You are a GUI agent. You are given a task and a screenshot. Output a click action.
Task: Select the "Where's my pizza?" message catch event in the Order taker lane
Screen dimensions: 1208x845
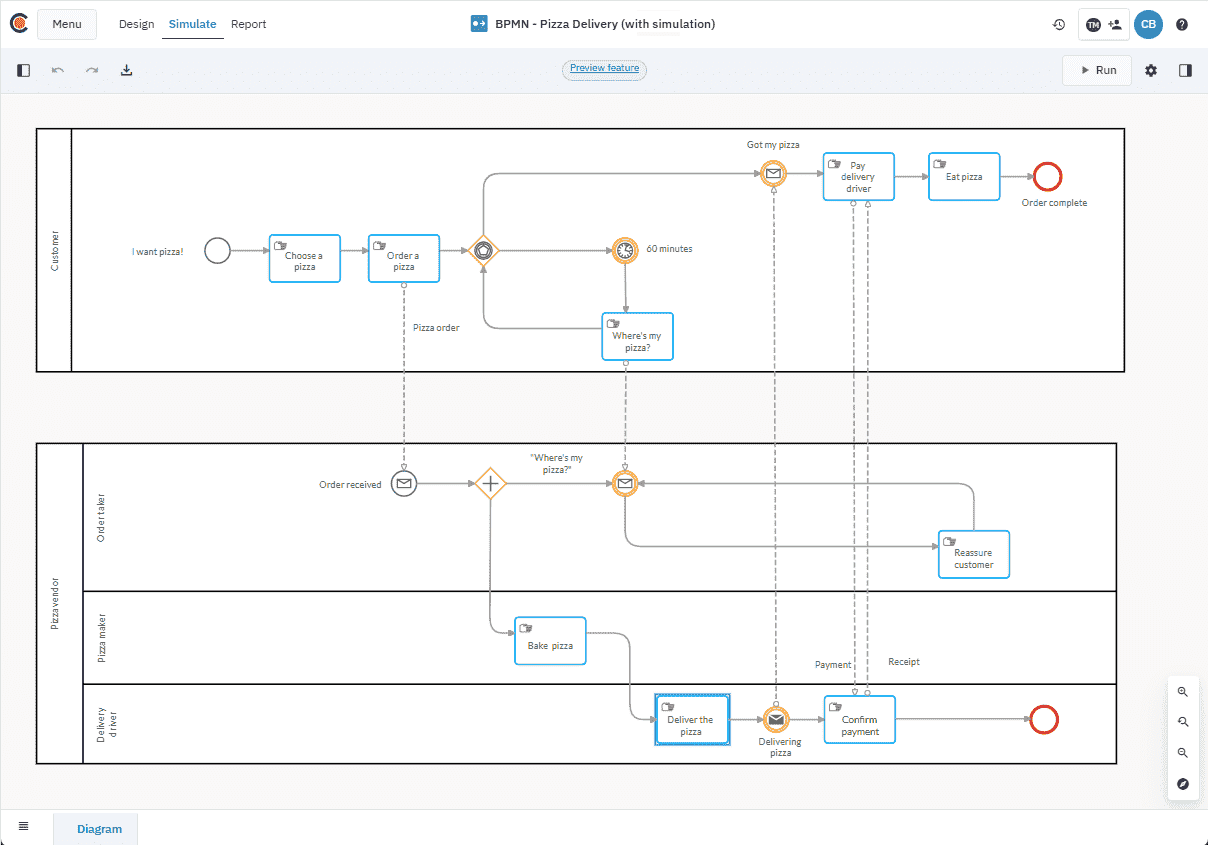[x=625, y=484]
